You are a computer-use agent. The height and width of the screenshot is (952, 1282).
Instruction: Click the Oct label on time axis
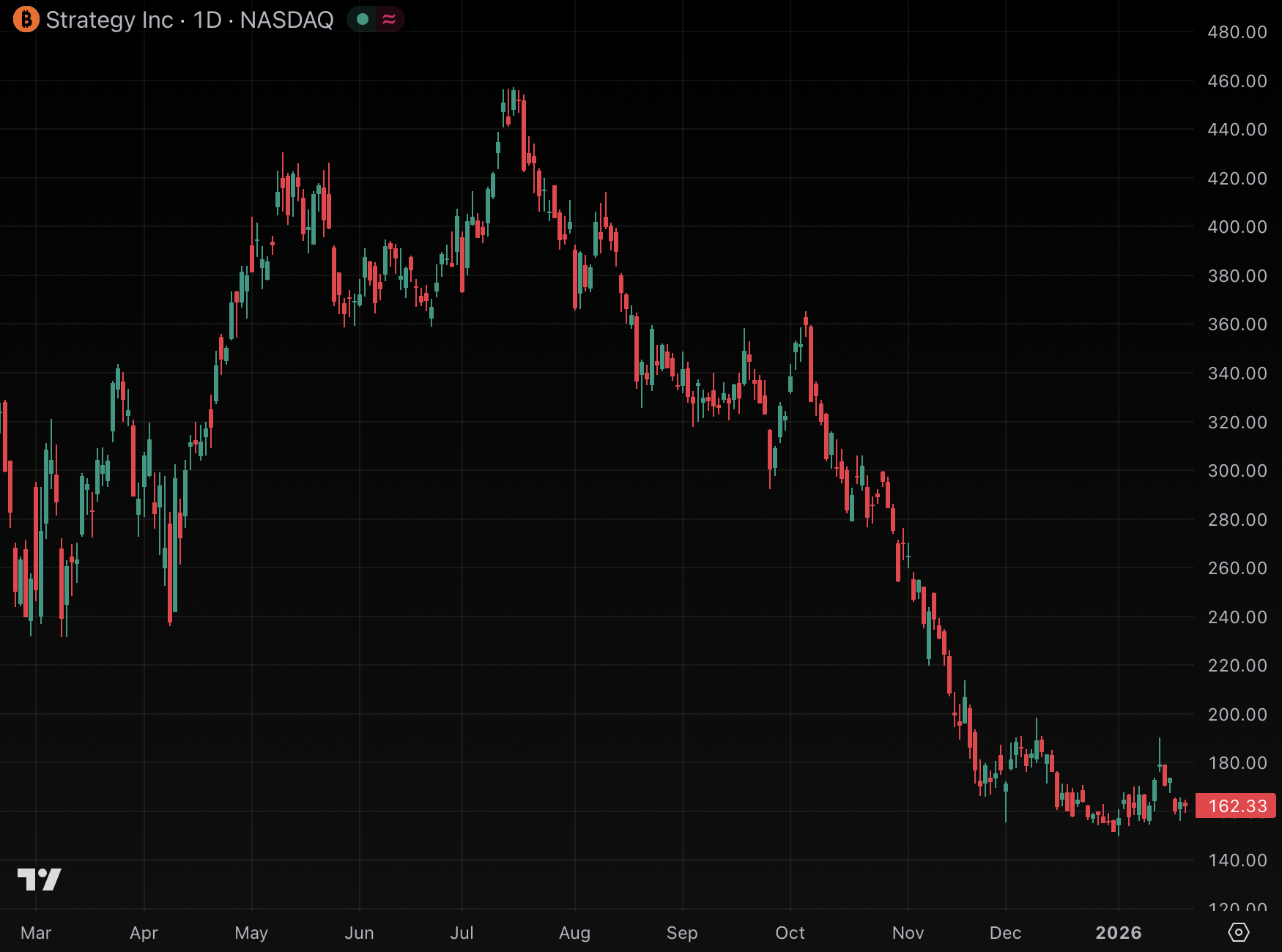(x=790, y=933)
